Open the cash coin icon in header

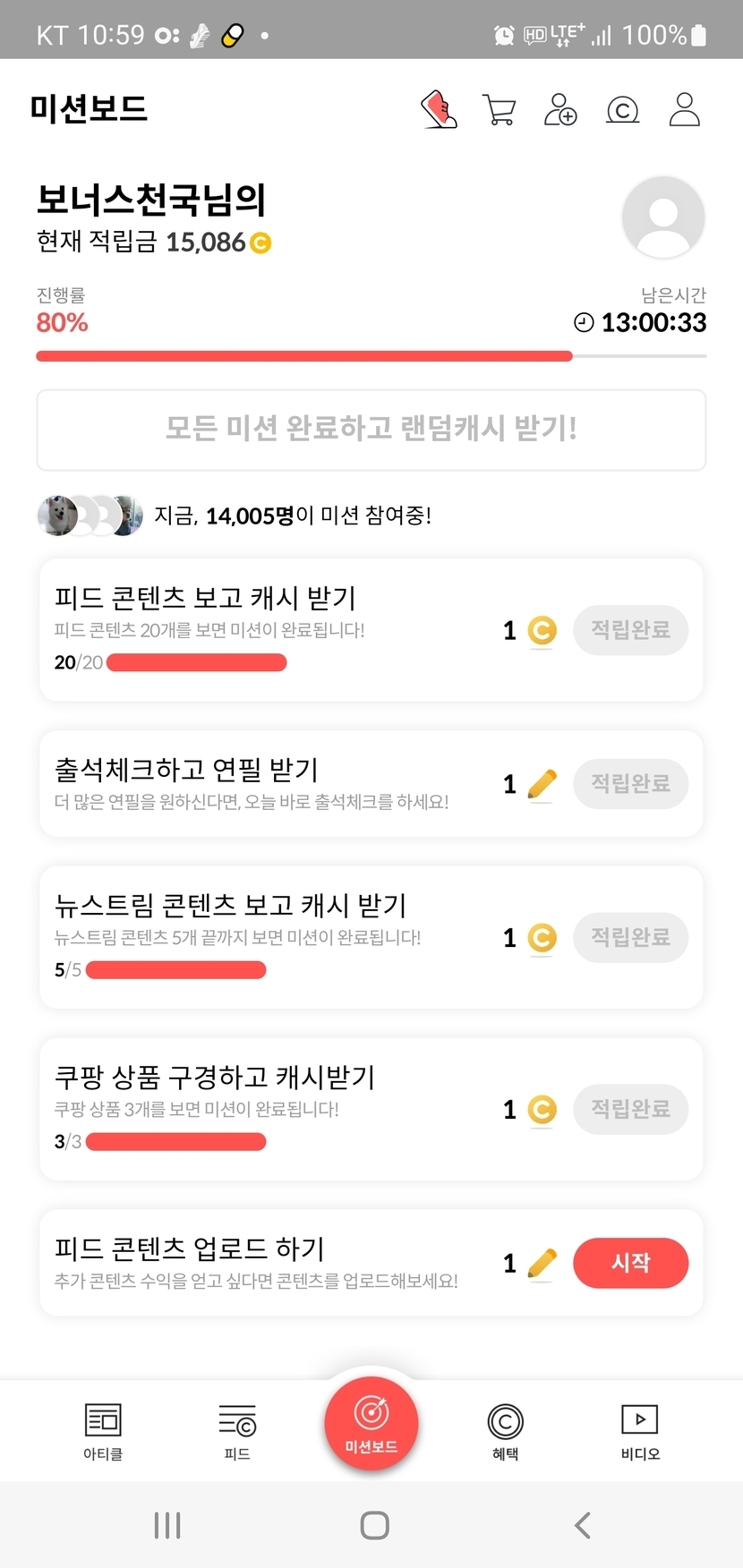(622, 110)
